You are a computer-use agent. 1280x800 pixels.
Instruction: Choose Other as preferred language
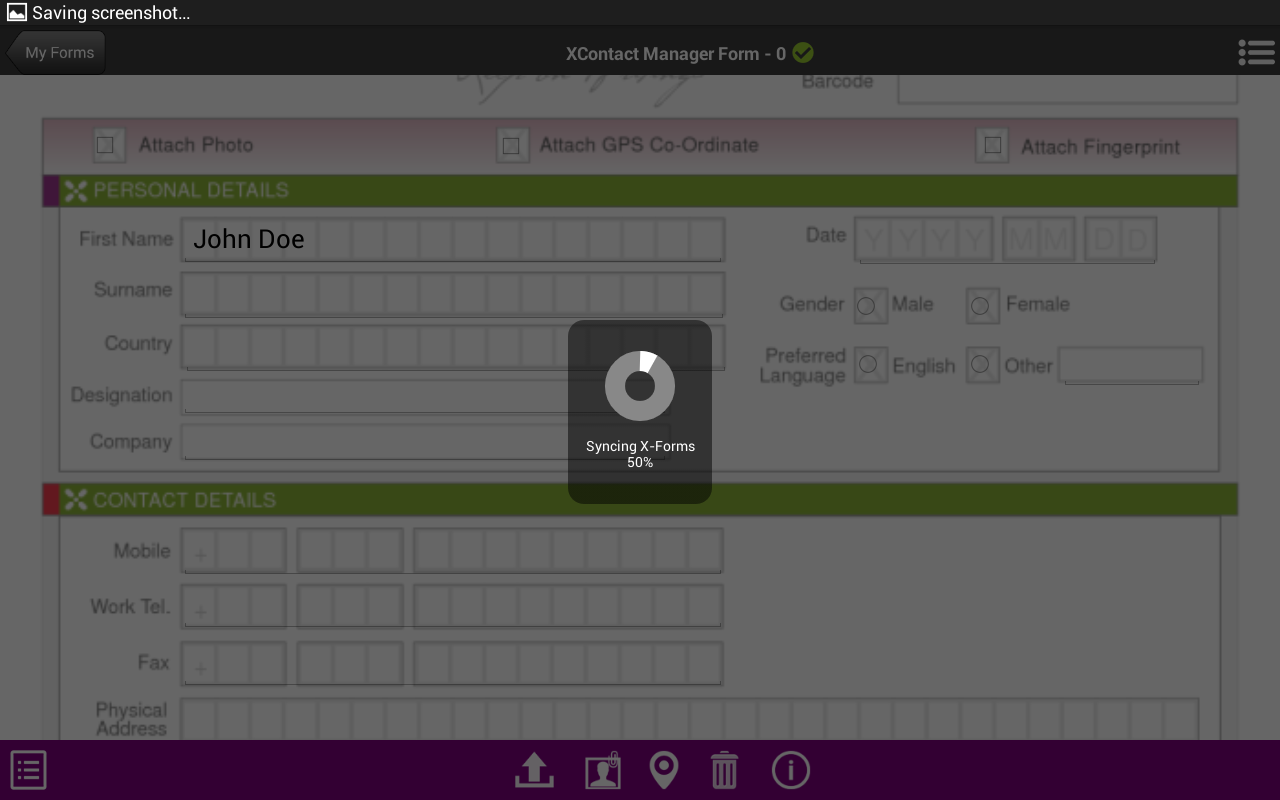981,366
